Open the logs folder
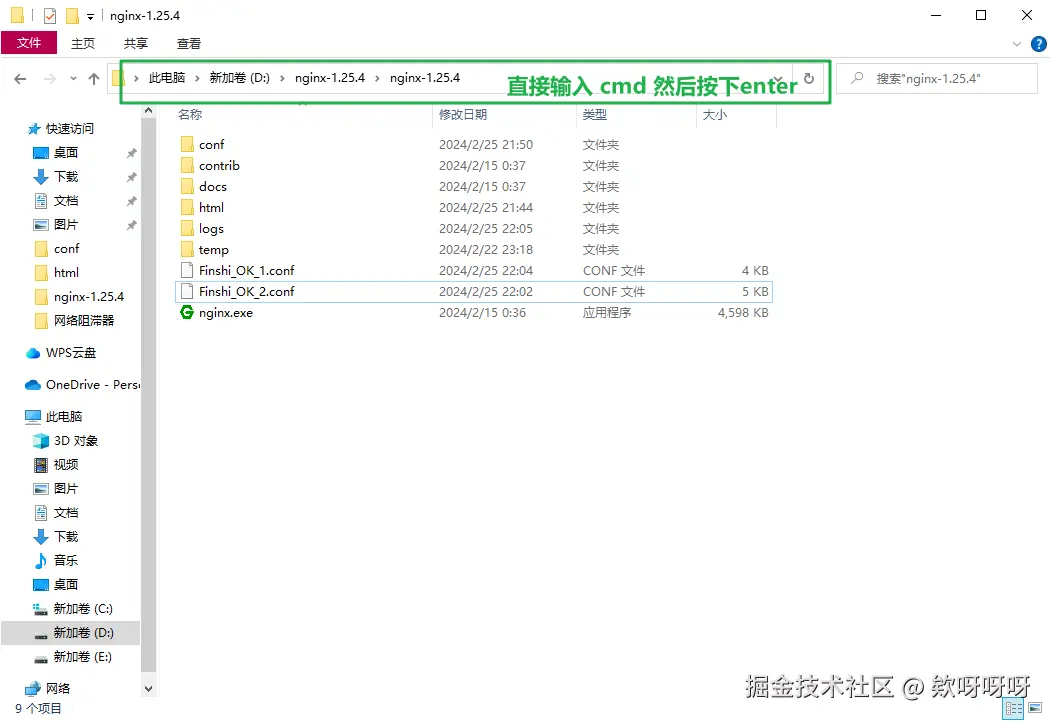1051x721 pixels. point(211,228)
